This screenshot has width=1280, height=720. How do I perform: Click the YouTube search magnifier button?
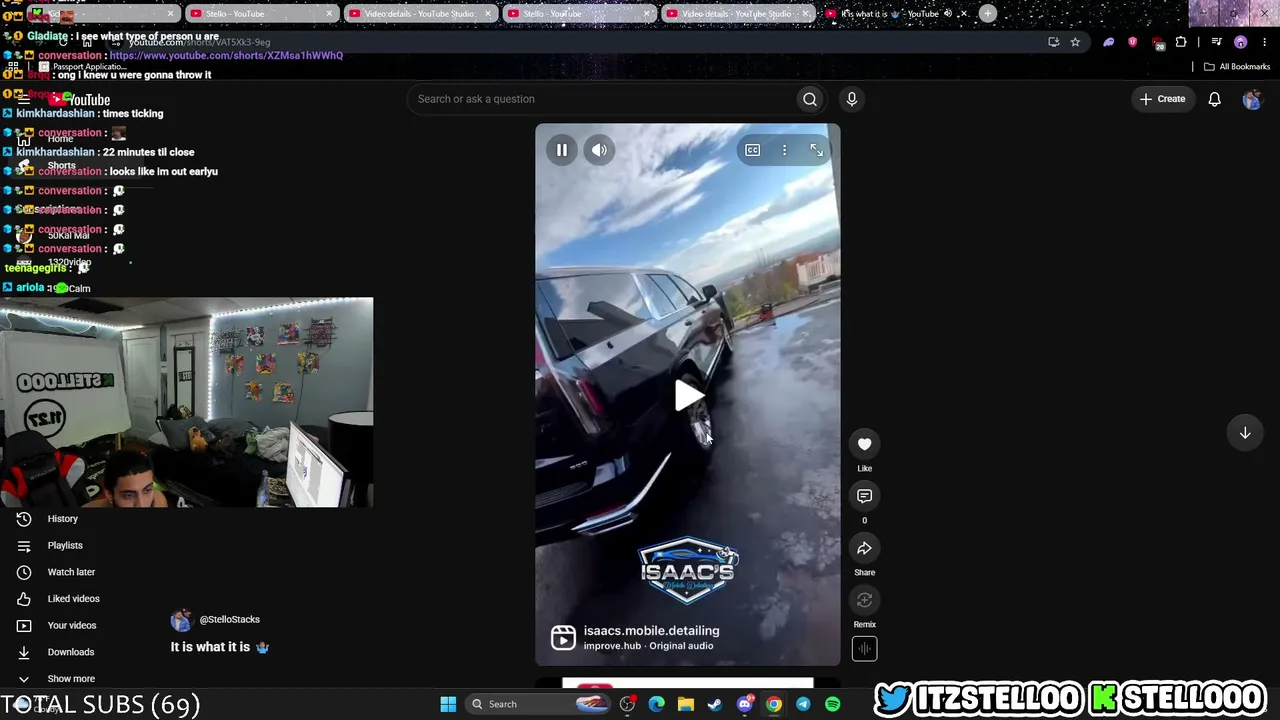pyautogui.click(x=810, y=99)
